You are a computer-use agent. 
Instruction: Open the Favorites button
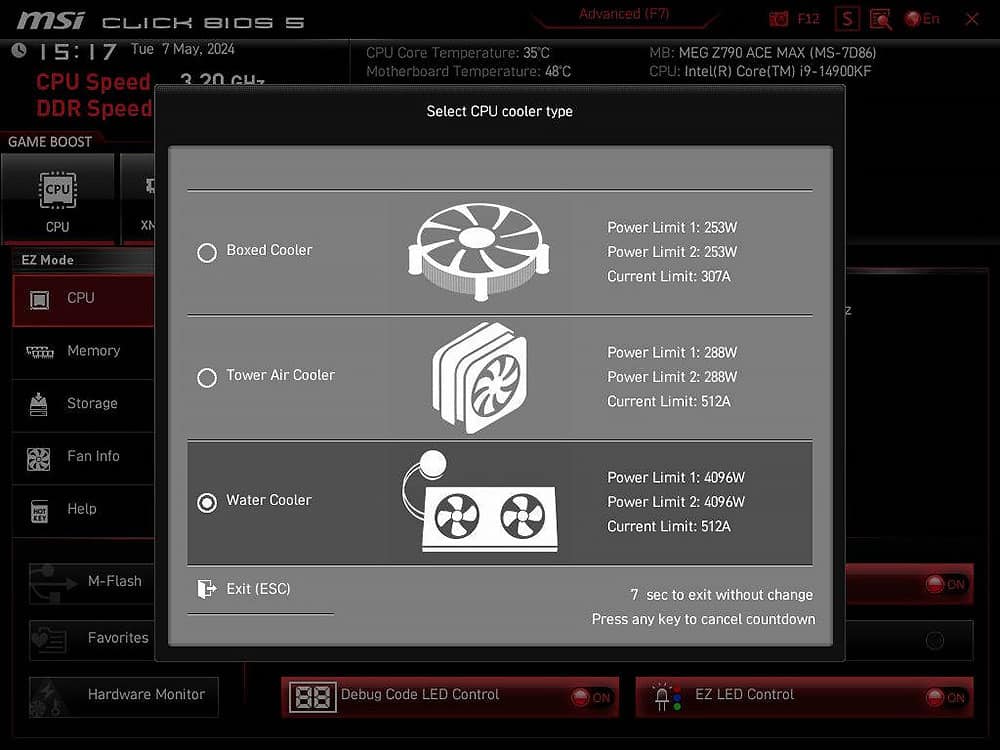(92, 639)
